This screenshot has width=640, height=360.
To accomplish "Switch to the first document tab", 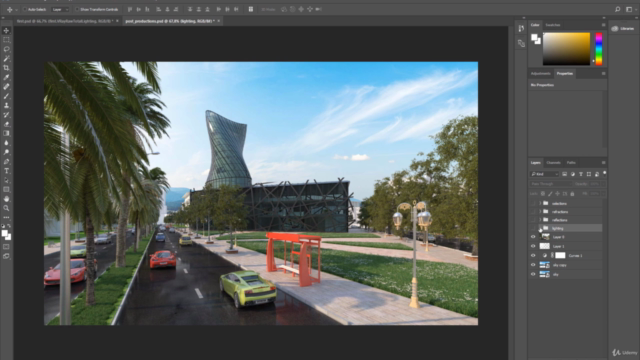I will coord(67,21).
